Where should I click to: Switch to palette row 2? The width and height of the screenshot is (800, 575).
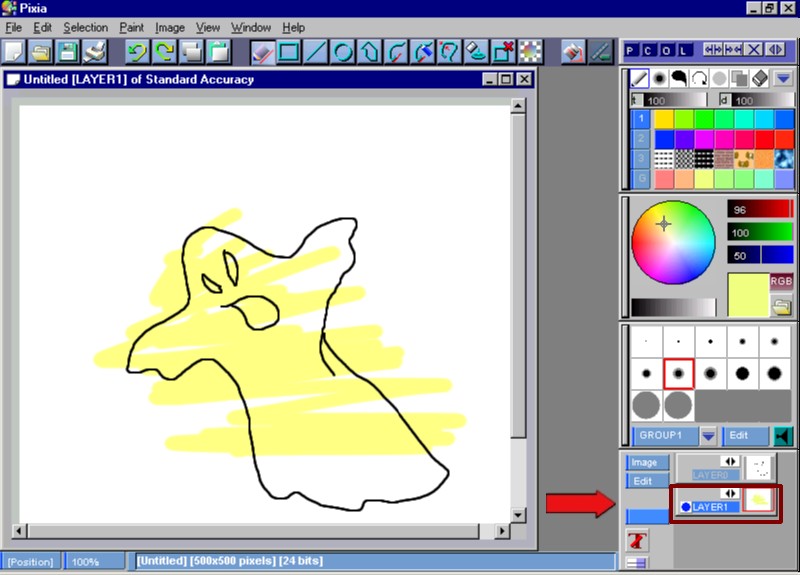(640, 139)
